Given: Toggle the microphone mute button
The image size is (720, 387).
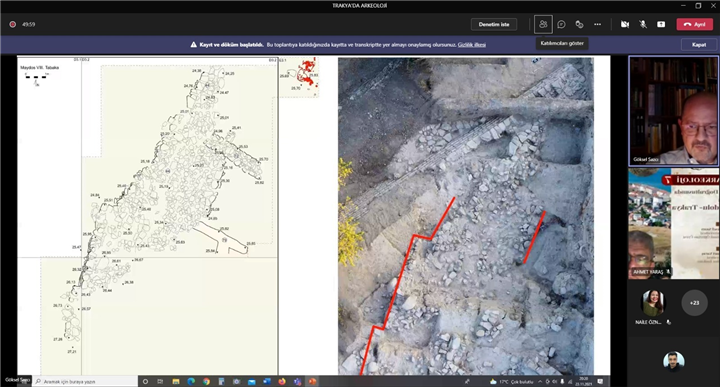Looking at the screenshot, I should pos(643,24).
